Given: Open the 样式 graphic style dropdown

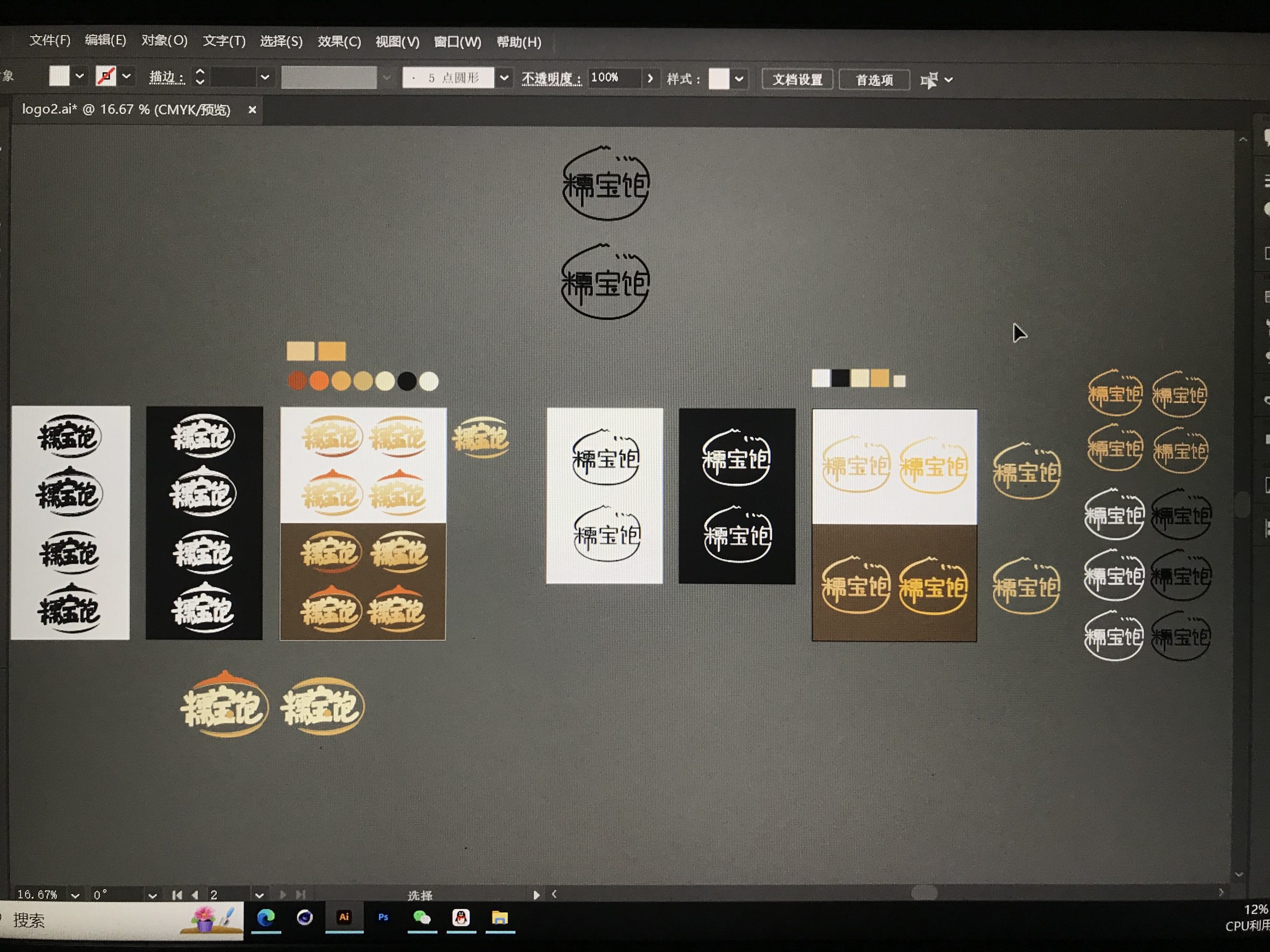Looking at the screenshot, I should [740, 79].
